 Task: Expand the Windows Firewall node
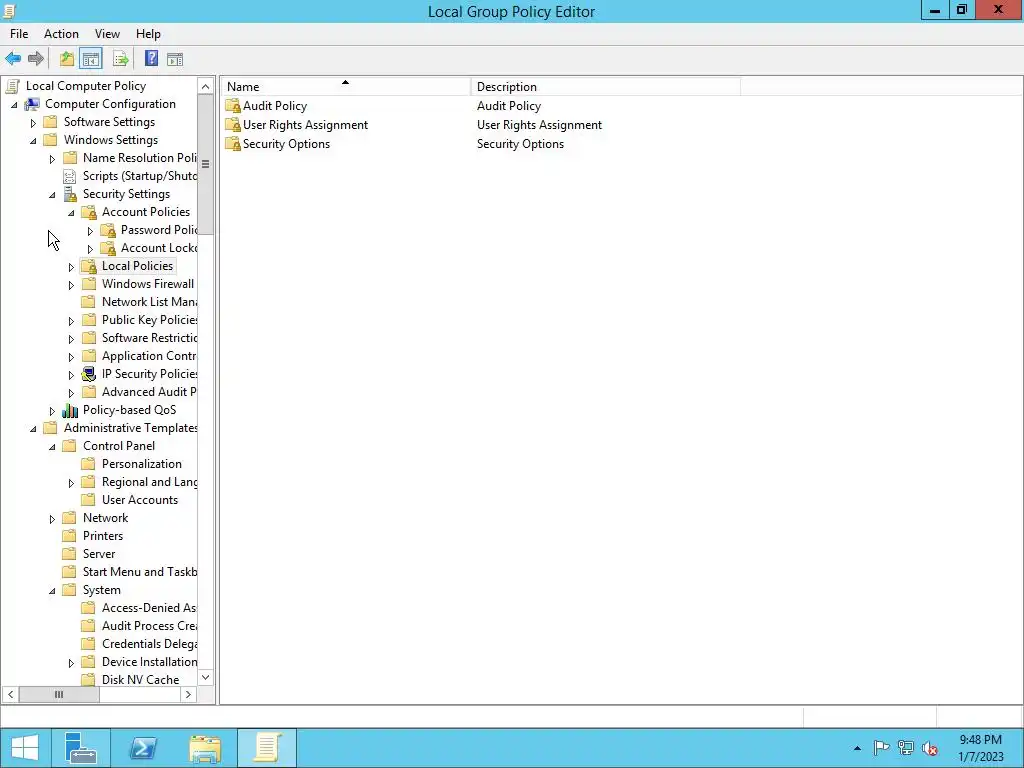[71, 285]
